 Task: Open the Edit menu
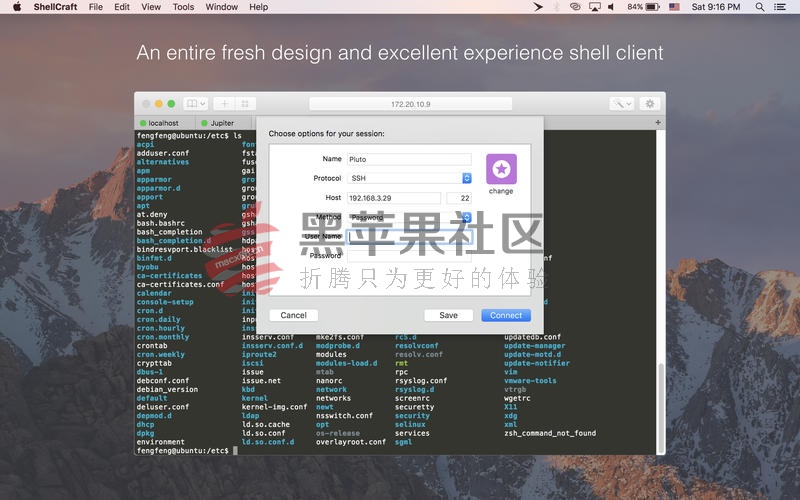(x=121, y=7)
